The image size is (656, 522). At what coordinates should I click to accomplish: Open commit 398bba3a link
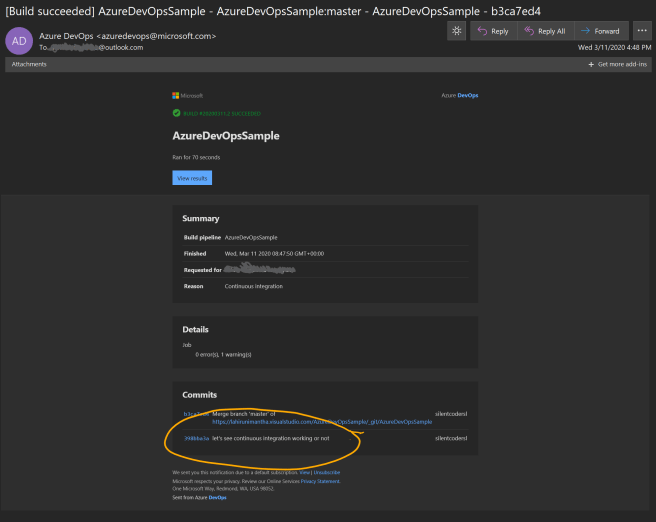click(196, 438)
